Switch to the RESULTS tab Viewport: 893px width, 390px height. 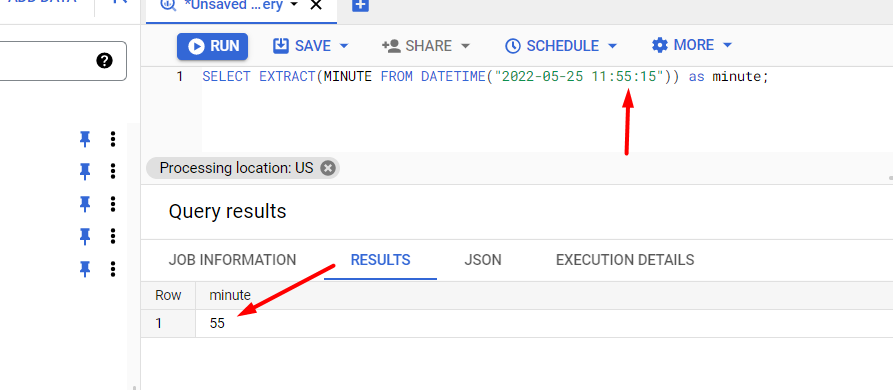pyautogui.click(x=380, y=260)
